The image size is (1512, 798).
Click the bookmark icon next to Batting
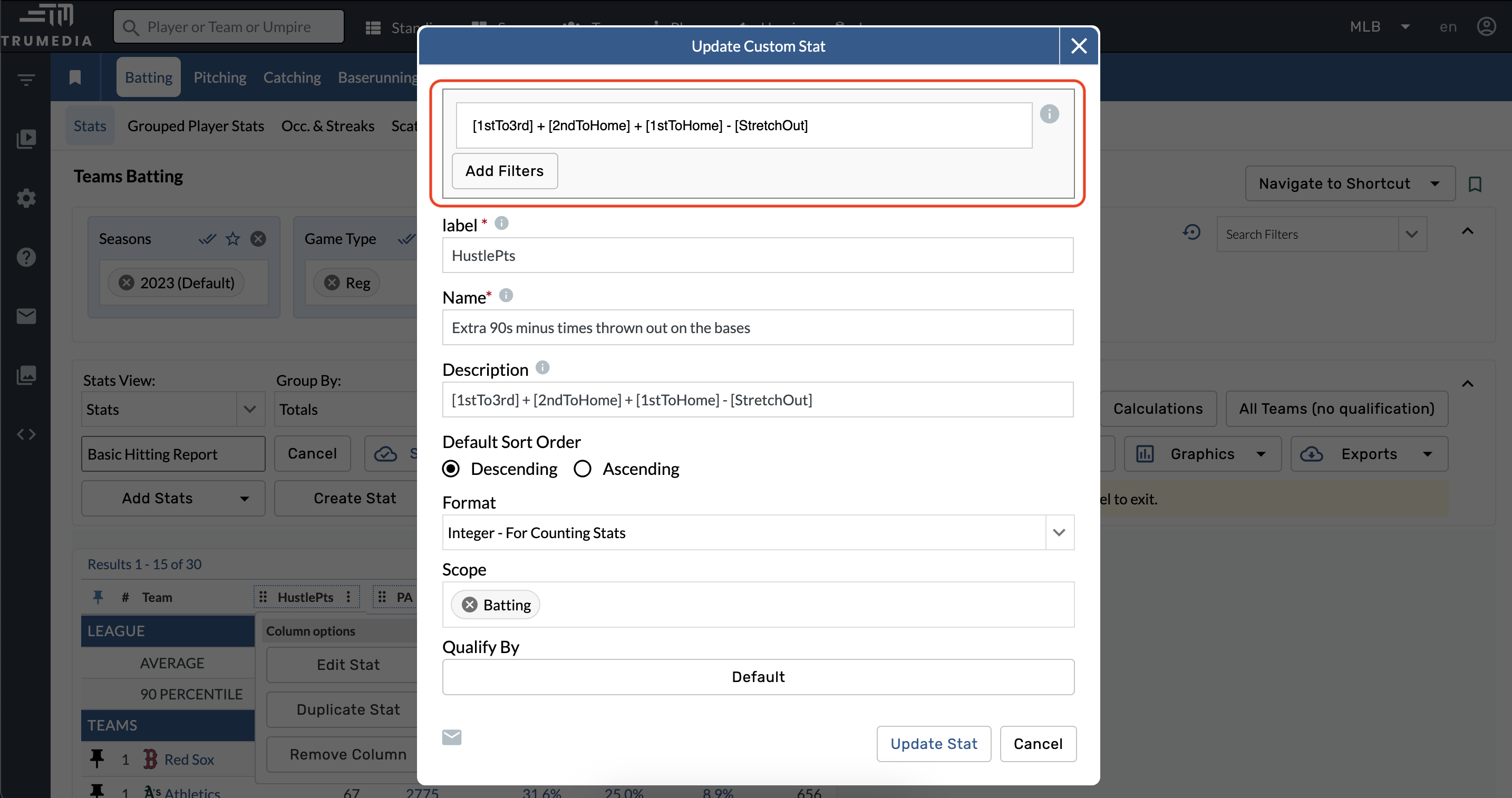click(75, 77)
